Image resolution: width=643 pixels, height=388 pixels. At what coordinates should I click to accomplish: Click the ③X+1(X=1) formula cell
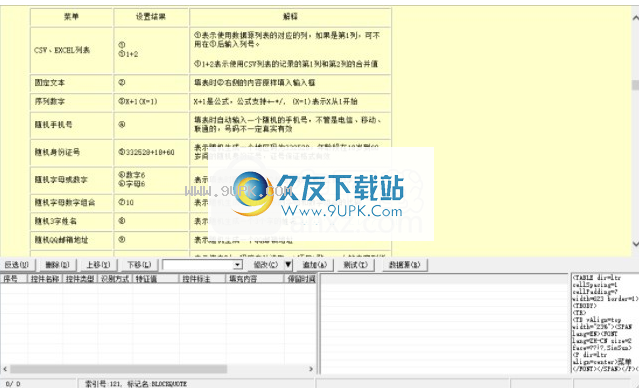tap(151, 101)
